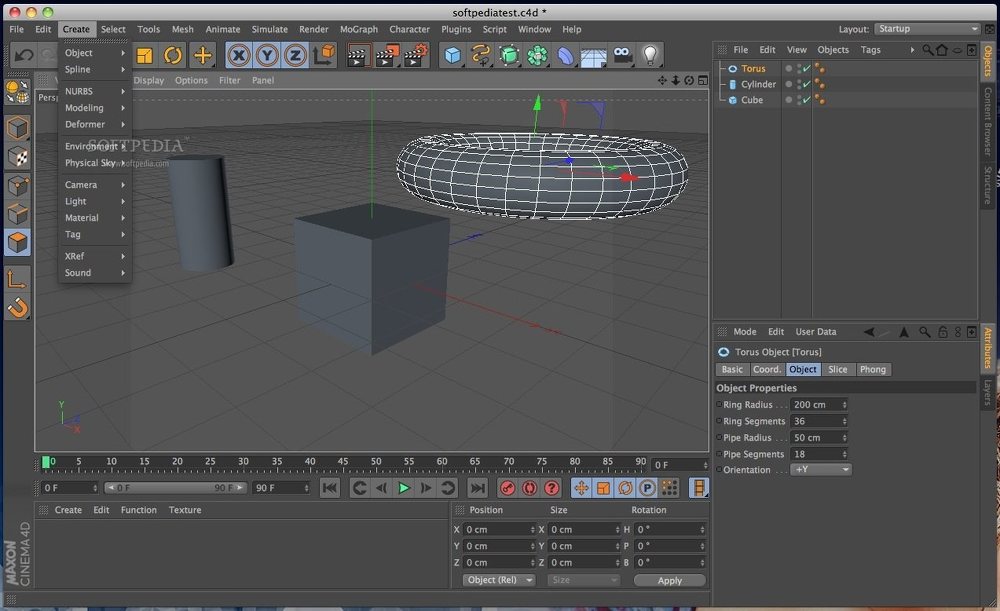Open Object submenu in Create menu
The image size is (1000, 611).
95,53
